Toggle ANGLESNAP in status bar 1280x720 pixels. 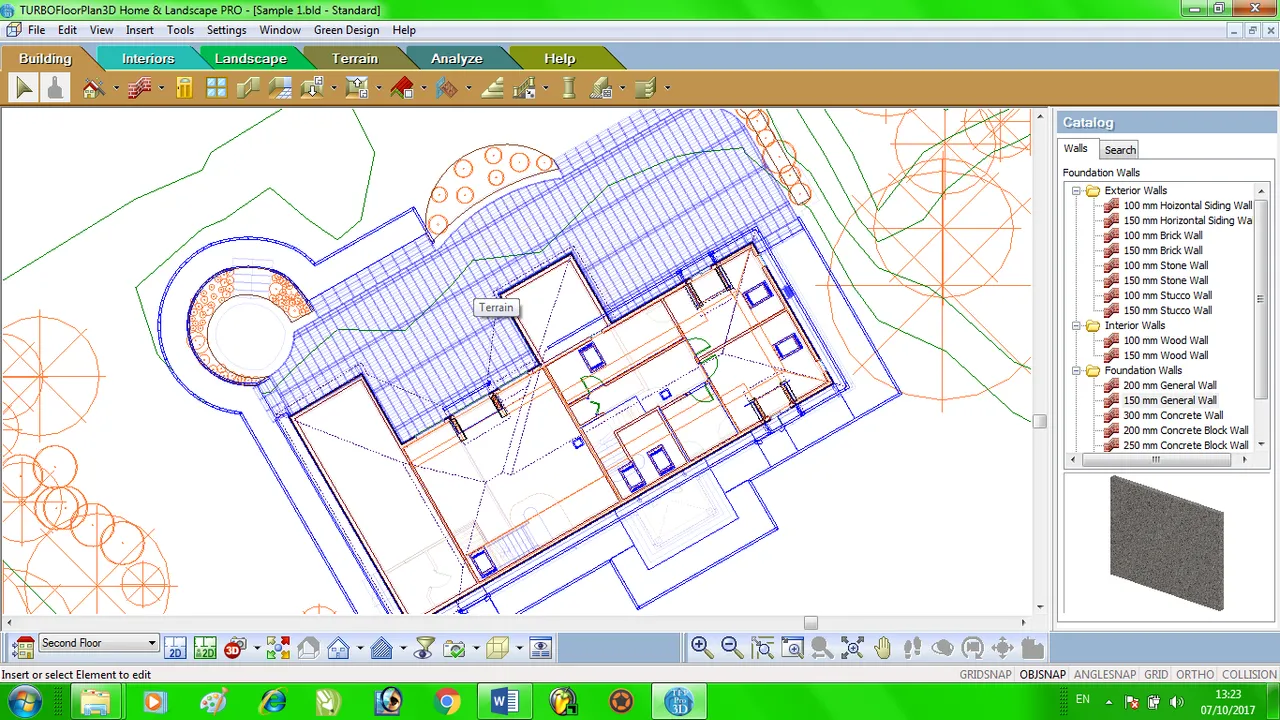click(1105, 675)
